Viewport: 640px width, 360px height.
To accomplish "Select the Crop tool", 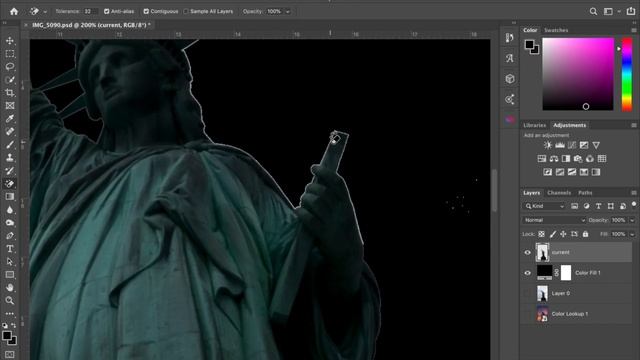I will coord(10,93).
